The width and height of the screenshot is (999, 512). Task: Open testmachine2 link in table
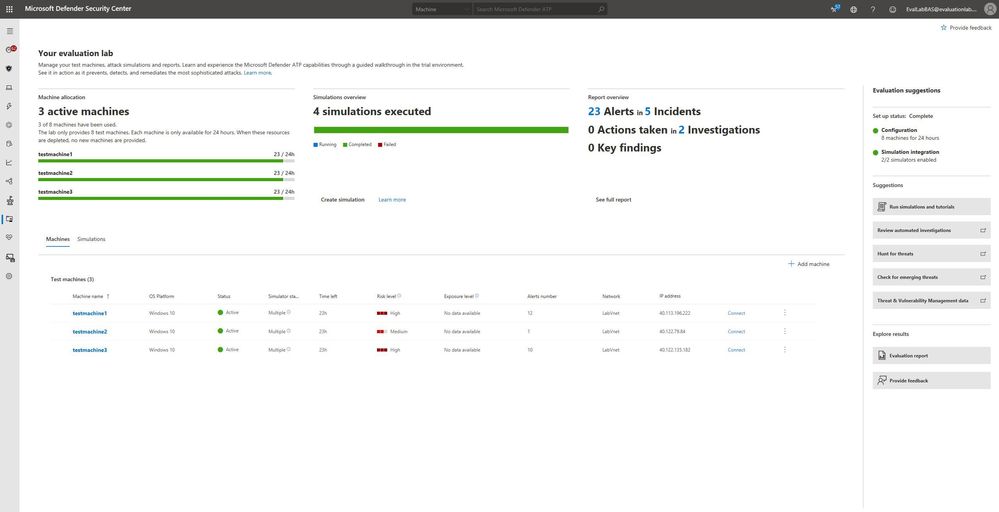[90, 332]
